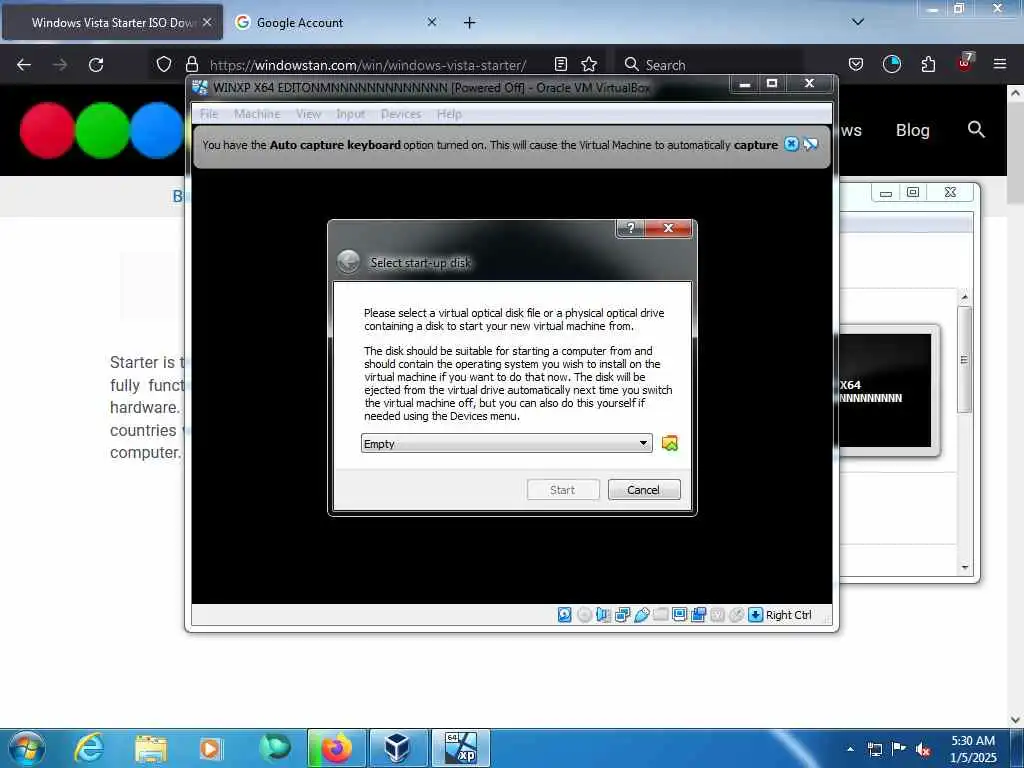Viewport: 1024px width, 768px height.
Task: Open the Devices menu
Action: click(401, 114)
